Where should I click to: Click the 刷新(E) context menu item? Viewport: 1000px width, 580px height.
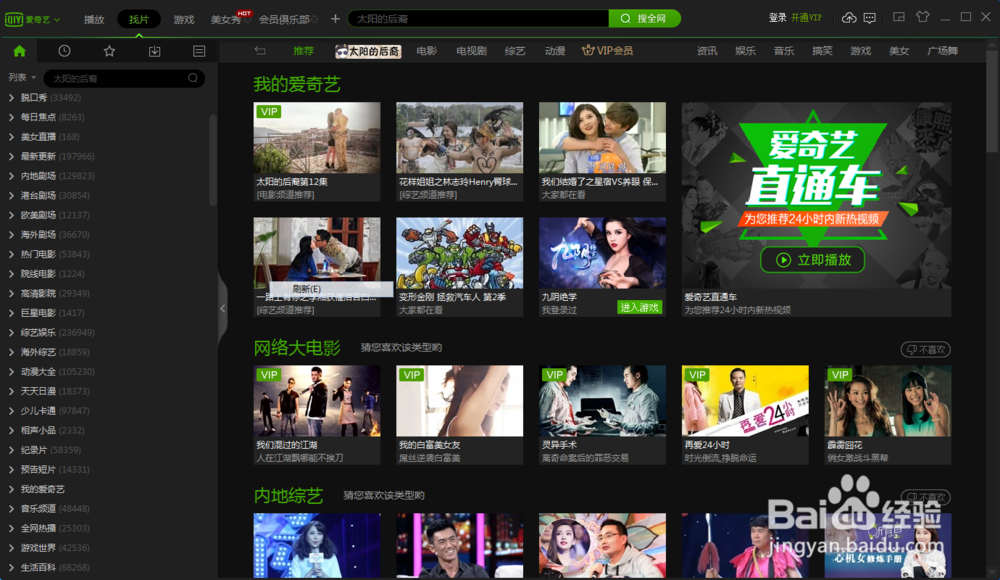point(331,289)
